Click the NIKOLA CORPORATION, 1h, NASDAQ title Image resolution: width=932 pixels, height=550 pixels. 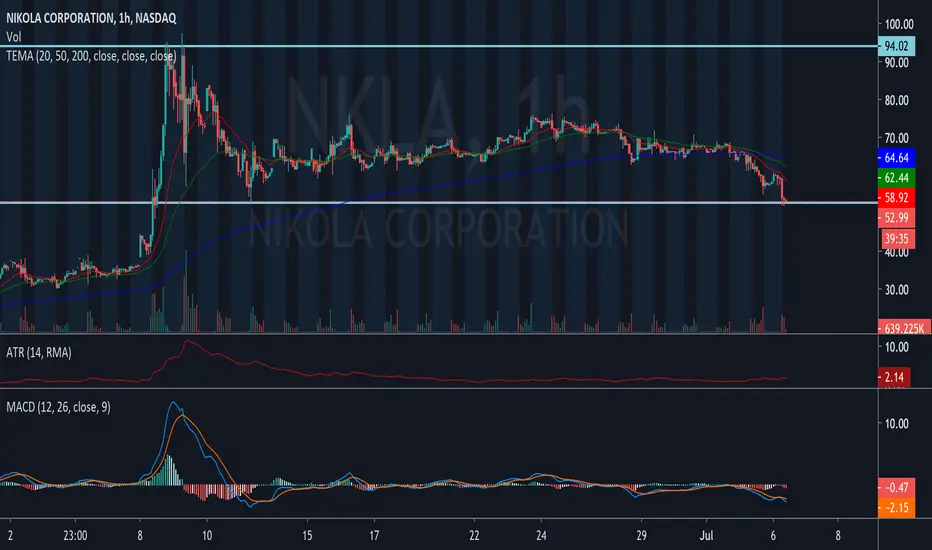(91, 18)
